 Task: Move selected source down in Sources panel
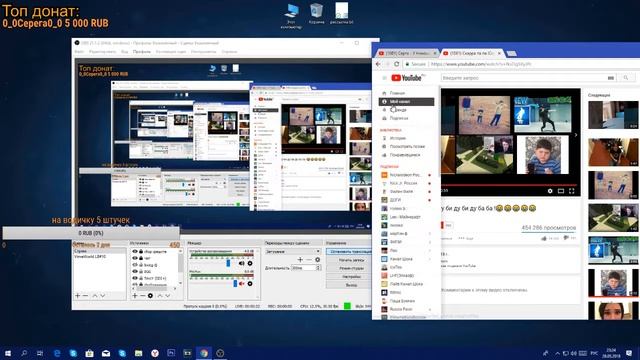point(168,296)
